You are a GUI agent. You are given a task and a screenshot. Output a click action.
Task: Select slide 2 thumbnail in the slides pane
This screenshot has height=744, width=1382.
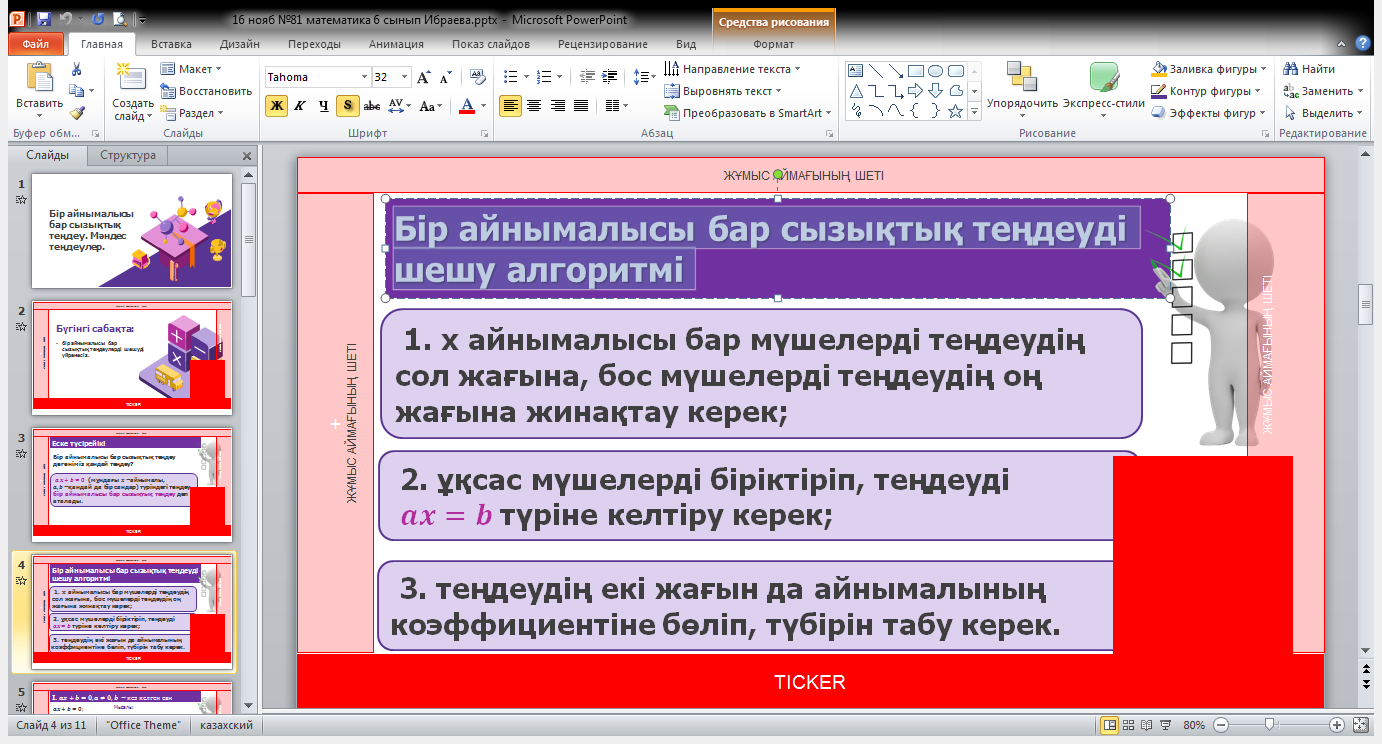click(132, 357)
